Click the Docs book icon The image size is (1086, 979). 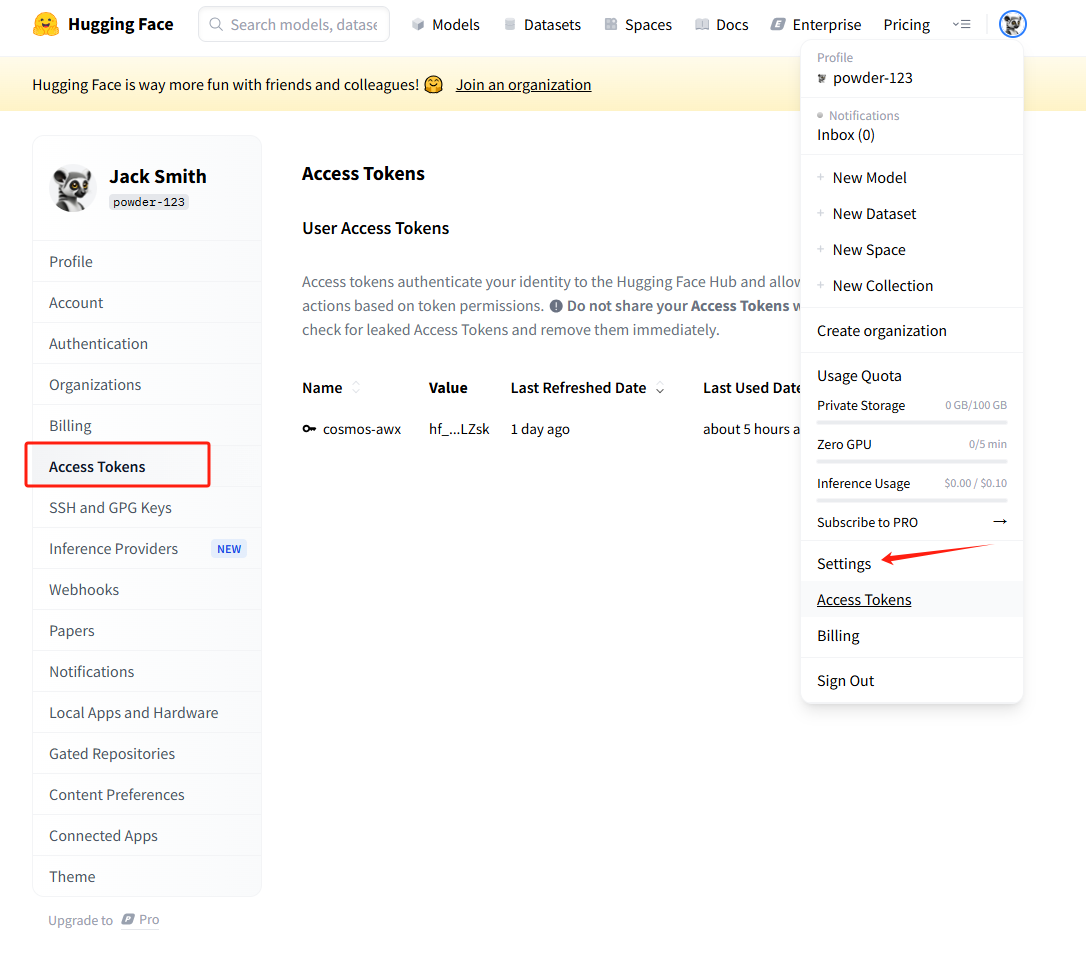pos(702,24)
